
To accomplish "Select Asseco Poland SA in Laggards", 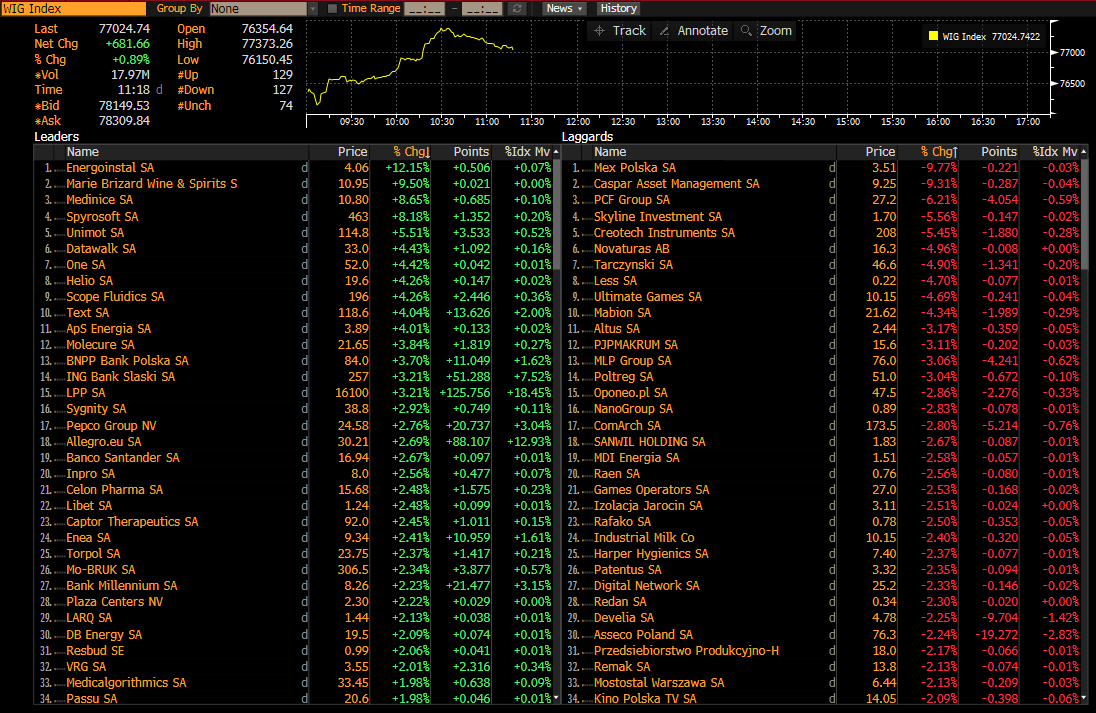I will coord(643,634).
